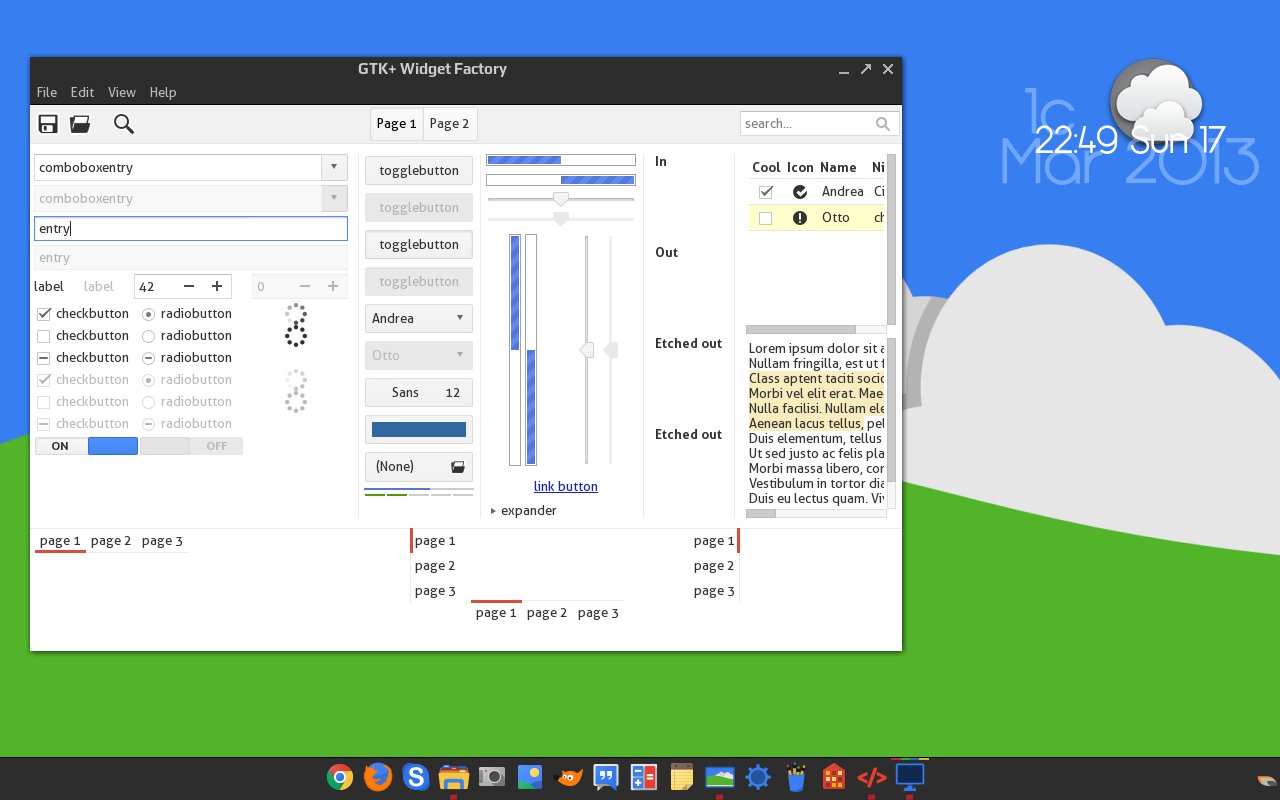Decrease the 42 spin value with minus
Image resolution: width=1280 pixels, height=800 pixels.
tap(189, 287)
